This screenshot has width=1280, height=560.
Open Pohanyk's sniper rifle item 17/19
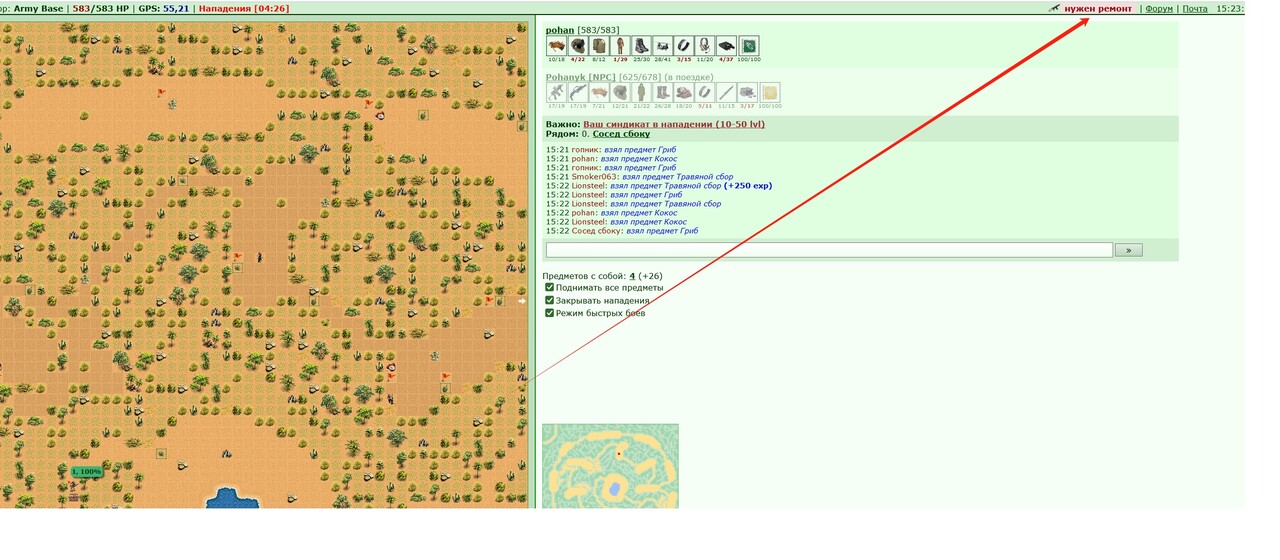pos(577,92)
